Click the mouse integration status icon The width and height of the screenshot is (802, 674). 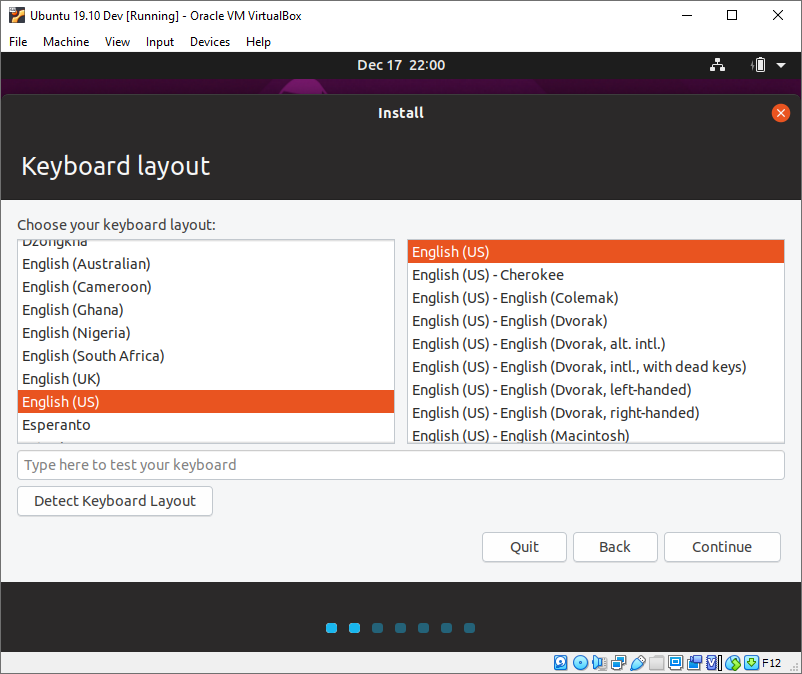733,663
